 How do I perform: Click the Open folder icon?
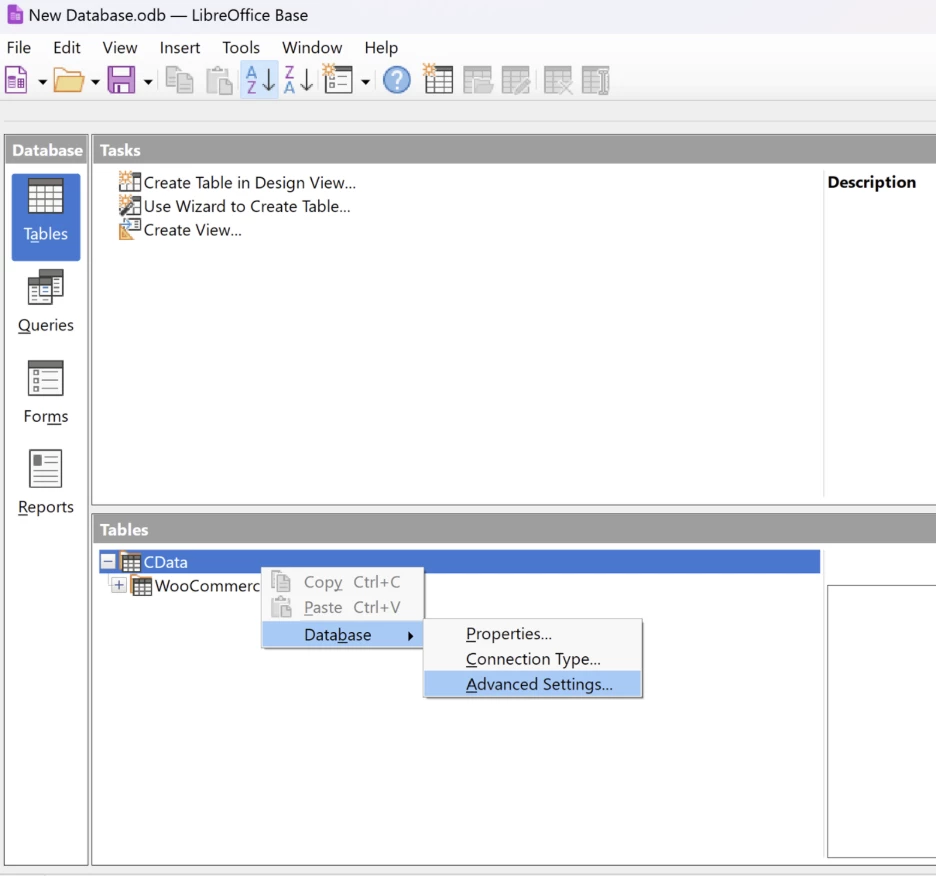tap(69, 80)
